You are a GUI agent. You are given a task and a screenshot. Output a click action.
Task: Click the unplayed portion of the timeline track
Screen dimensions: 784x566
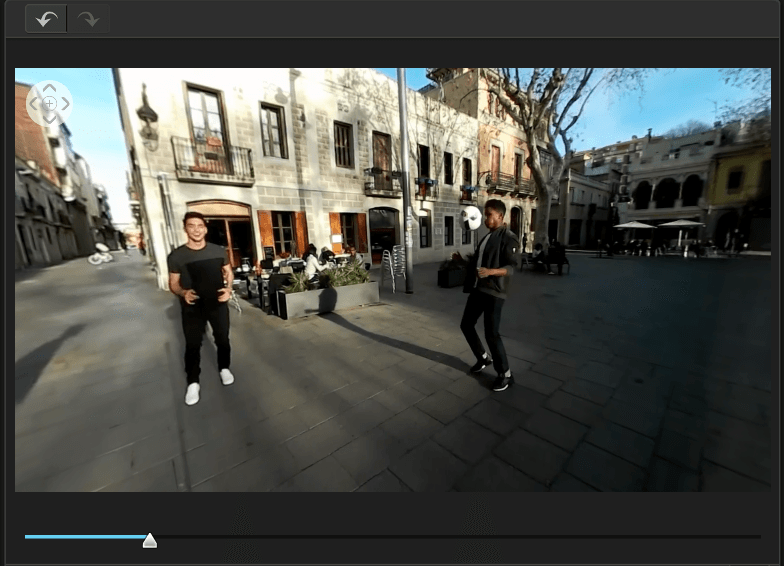[x=459, y=537]
